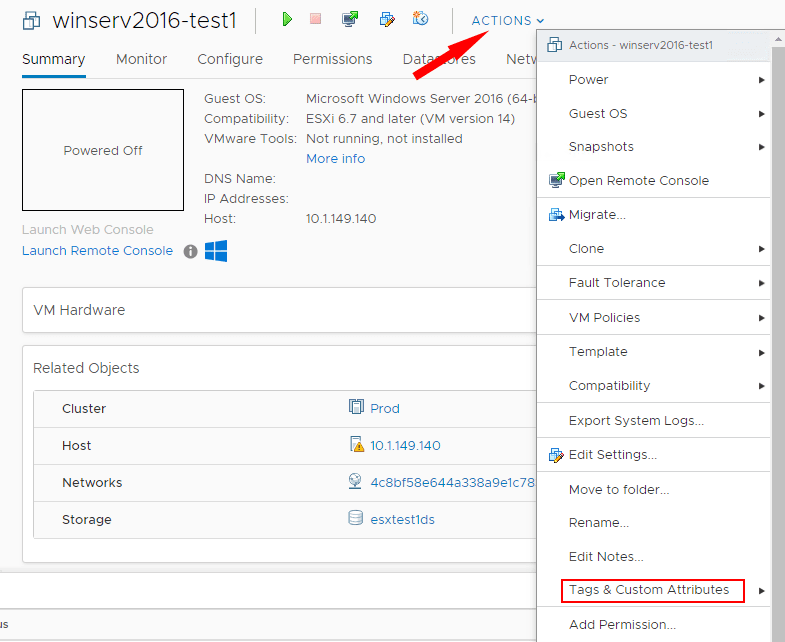Expand the Template submenu arrow
This screenshot has height=642, width=785.
(x=761, y=353)
